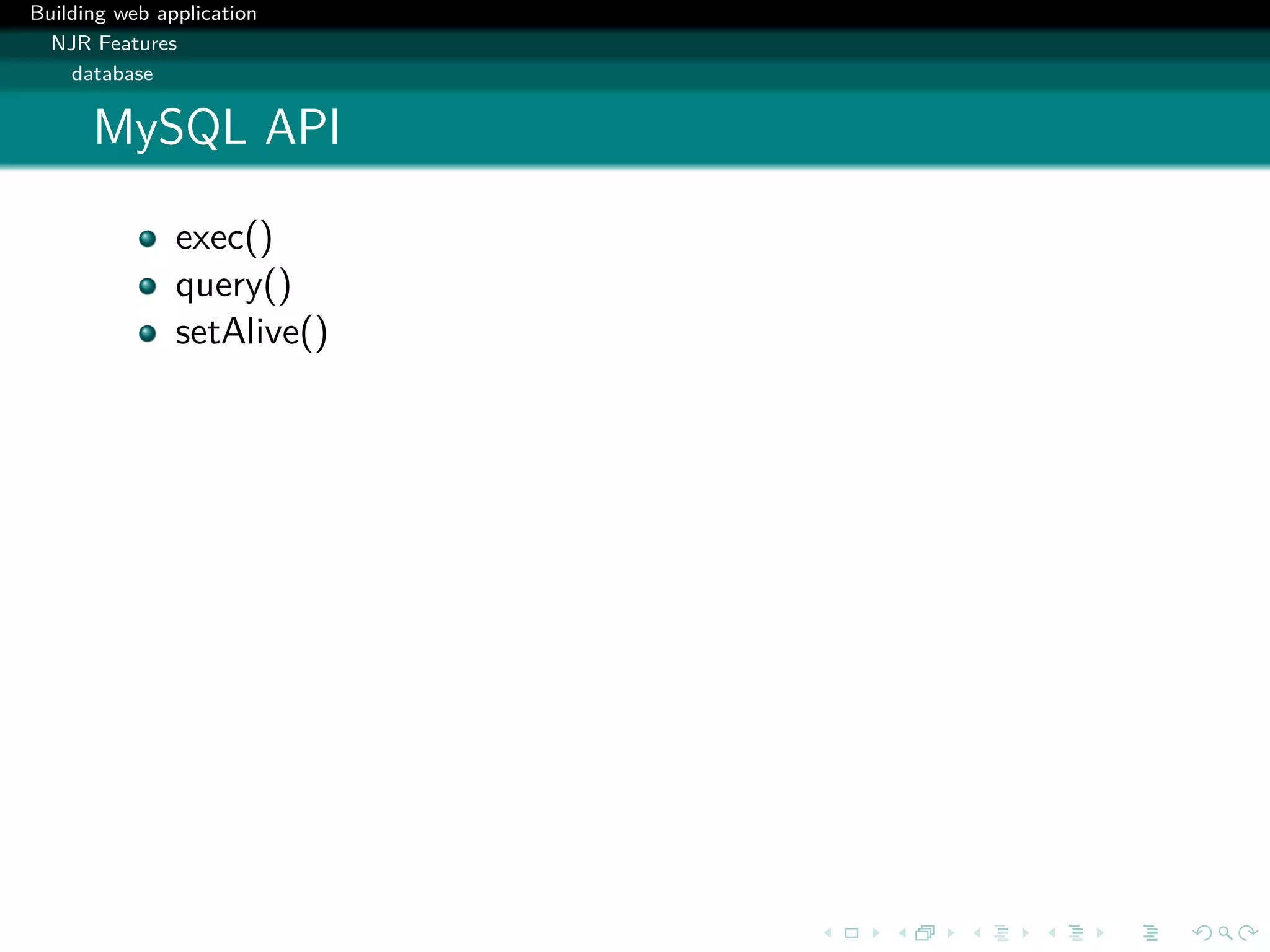Viewport: 1270px width, 952px height.
Task: Click the subsection navigation icon
Action: 1001,933
